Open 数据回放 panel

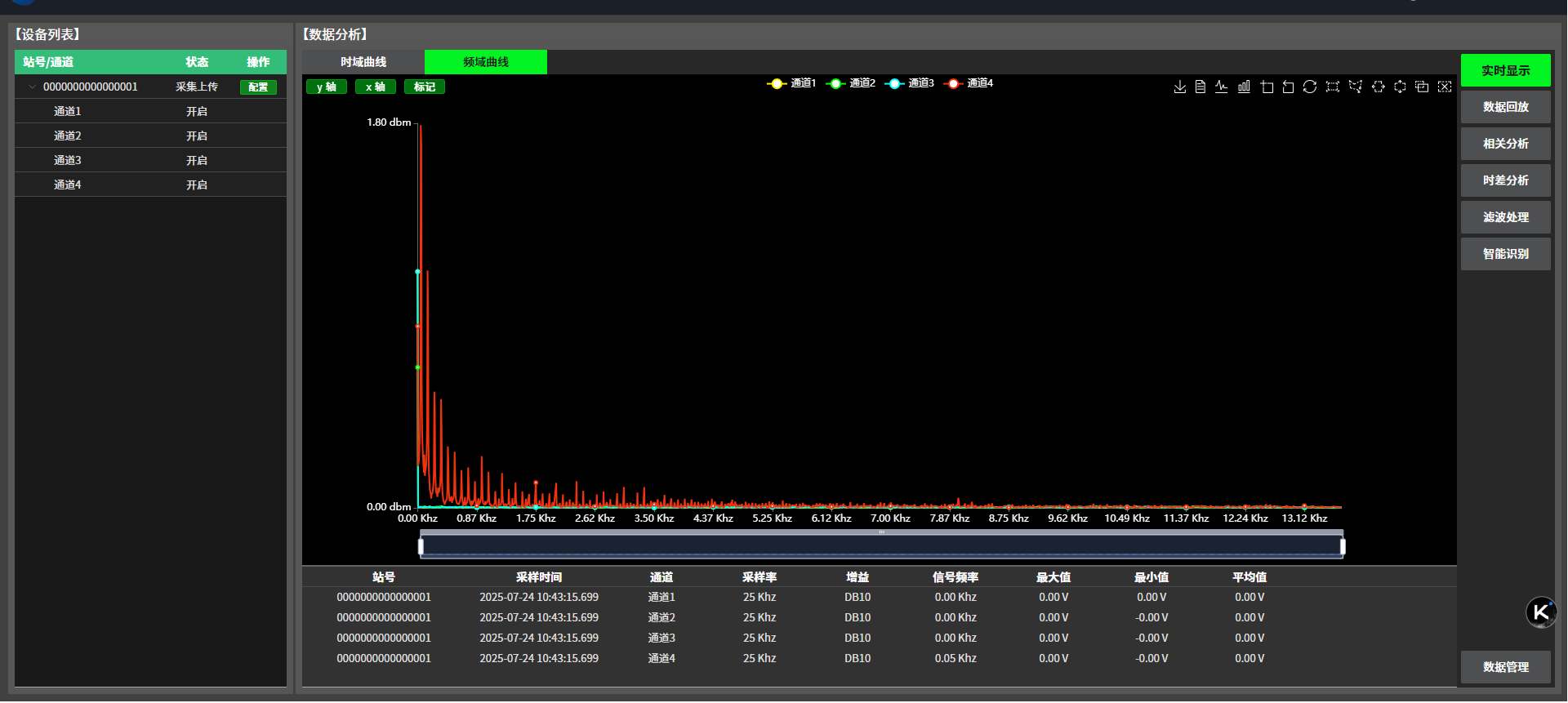(x=1506, y=107)
